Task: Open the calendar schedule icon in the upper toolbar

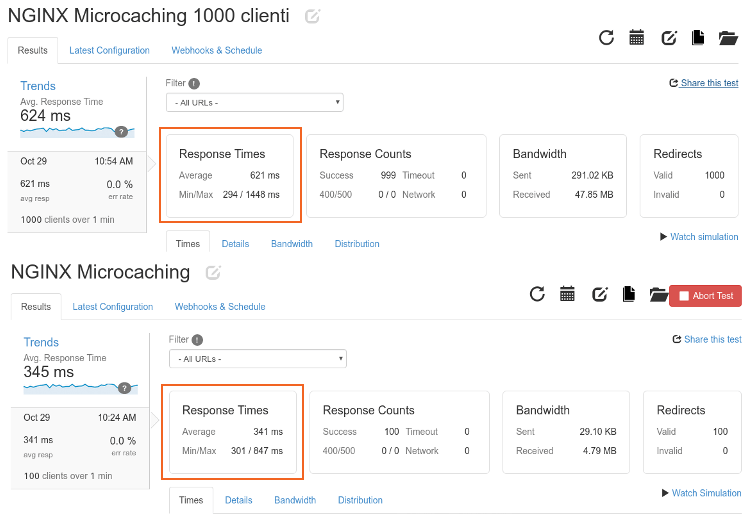Action: [x=637, y=37]
